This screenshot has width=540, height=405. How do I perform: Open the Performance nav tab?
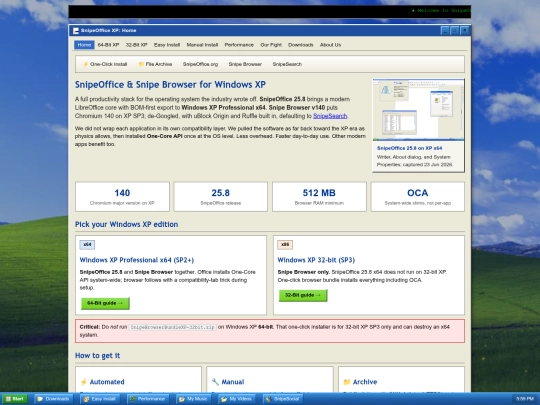point(239,45)
